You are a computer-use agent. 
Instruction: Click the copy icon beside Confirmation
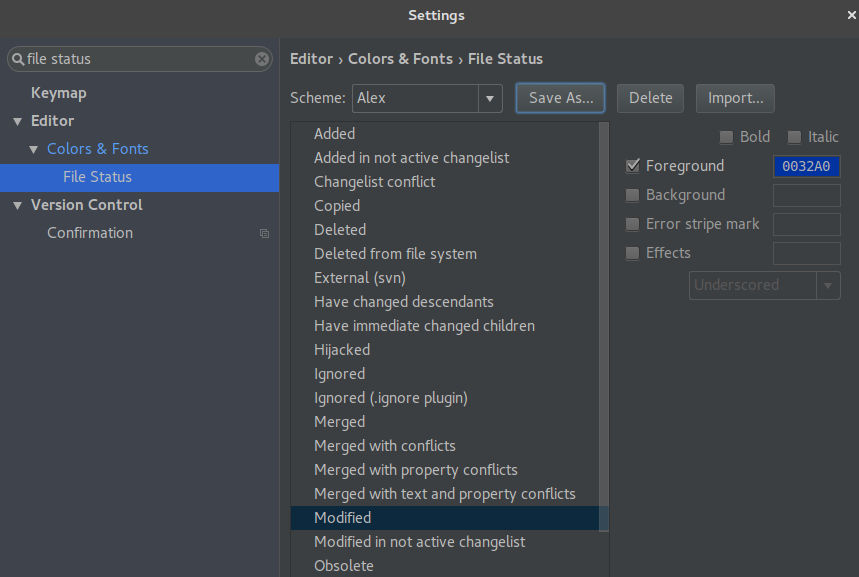[x=264, y=233]
